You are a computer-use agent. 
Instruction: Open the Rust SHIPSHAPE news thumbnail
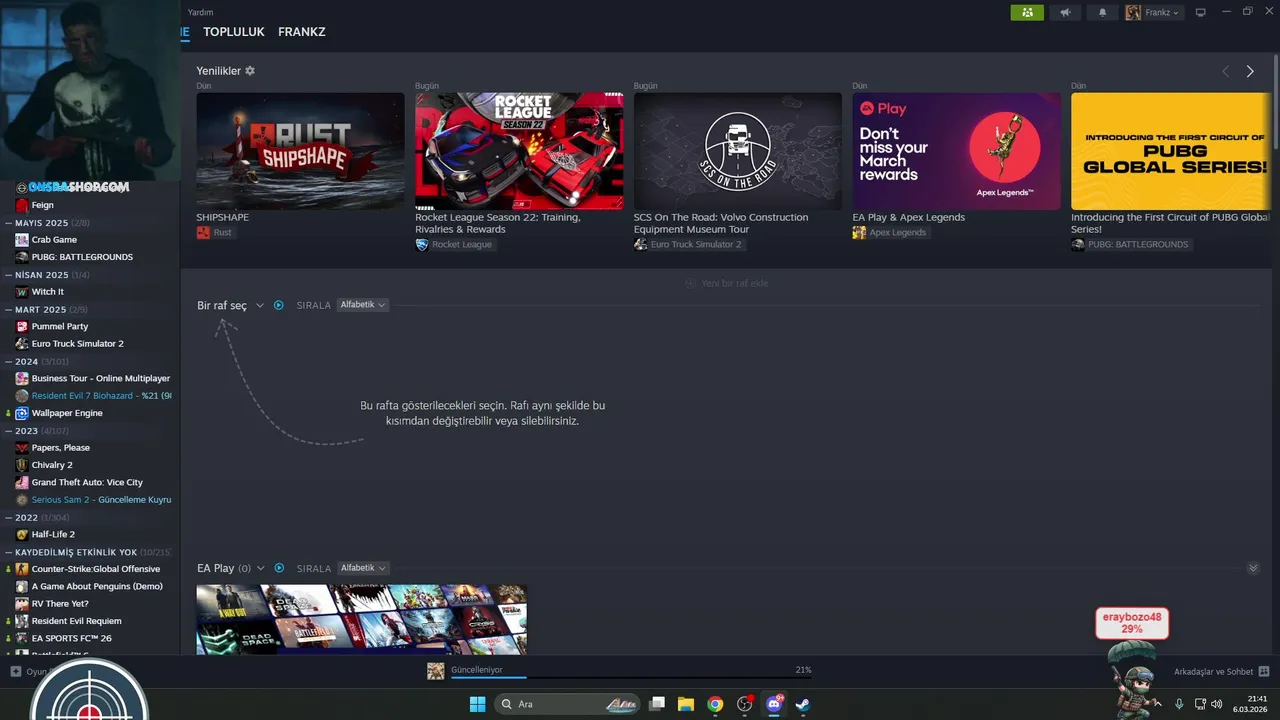[x=300, y=151]
